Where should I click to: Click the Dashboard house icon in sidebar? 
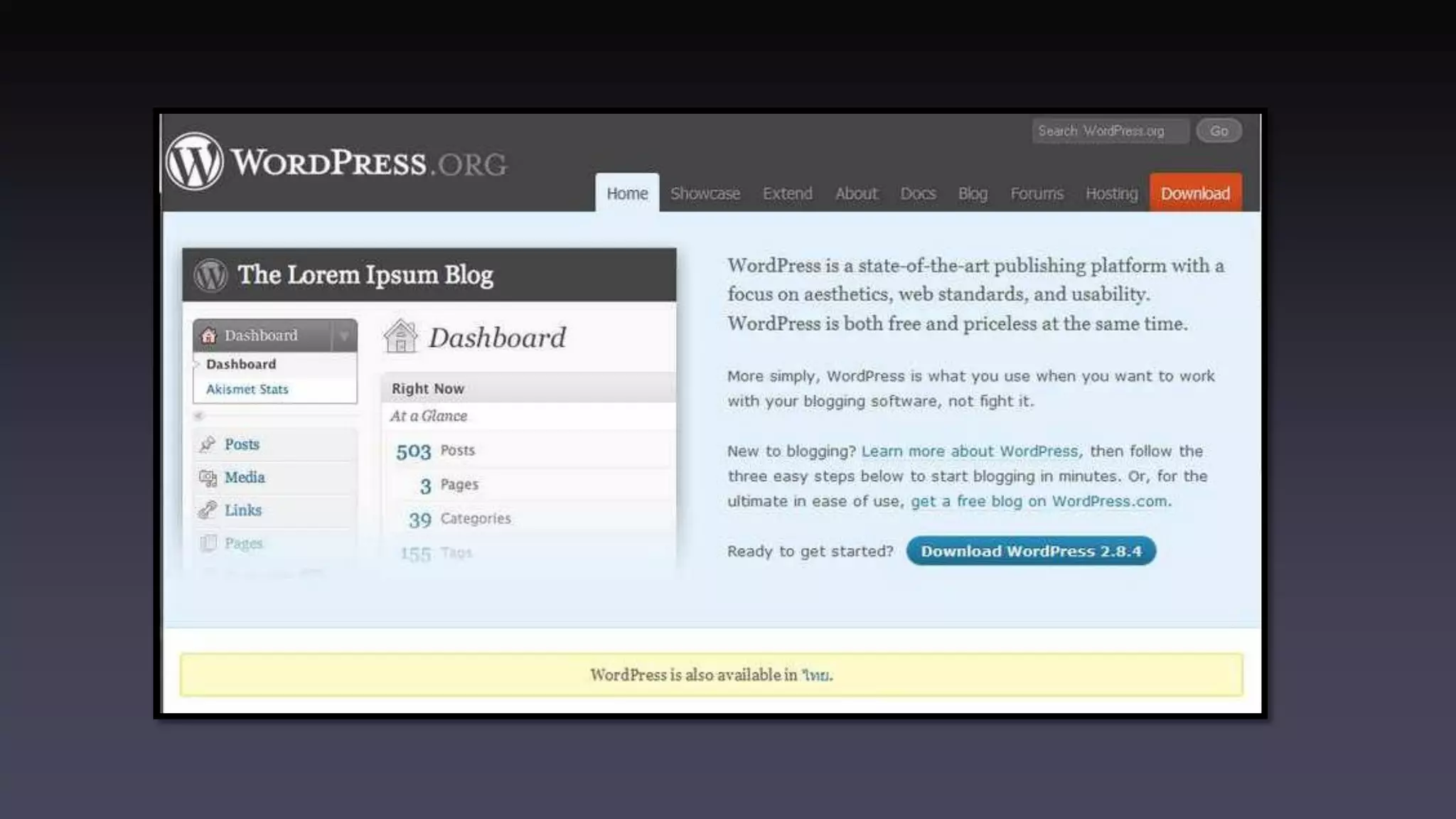pos(208,336)
